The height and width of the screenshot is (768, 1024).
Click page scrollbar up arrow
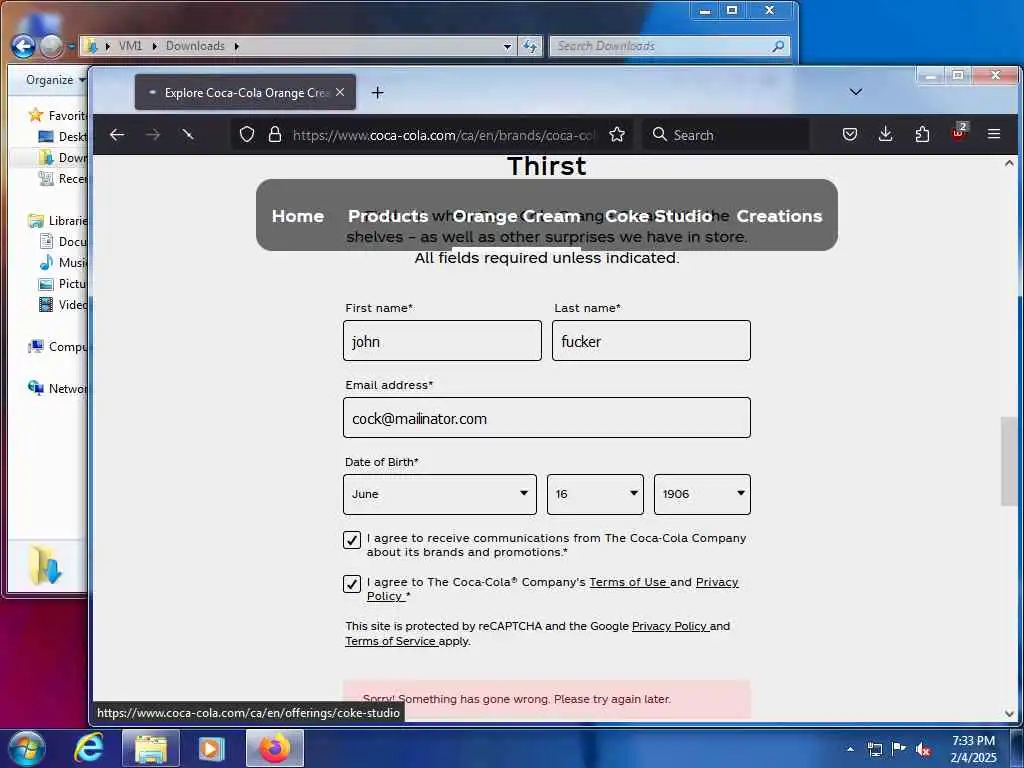(1009, 163)
